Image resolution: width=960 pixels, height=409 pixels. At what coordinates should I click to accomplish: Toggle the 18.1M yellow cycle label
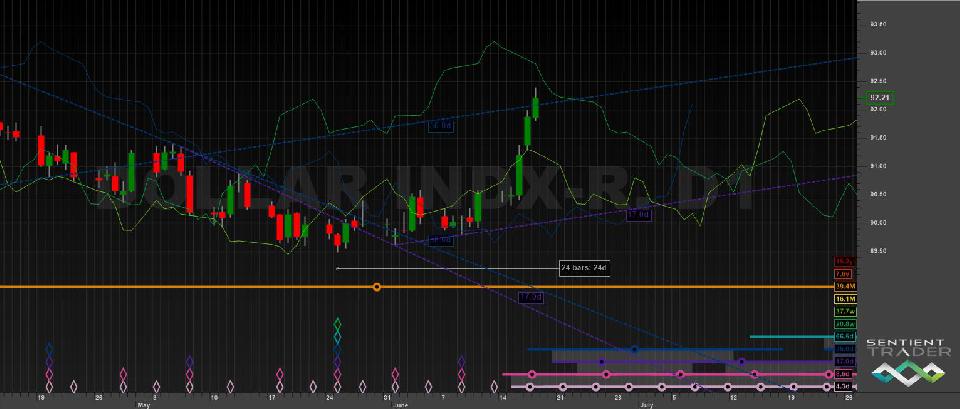[x=843, y=299]
